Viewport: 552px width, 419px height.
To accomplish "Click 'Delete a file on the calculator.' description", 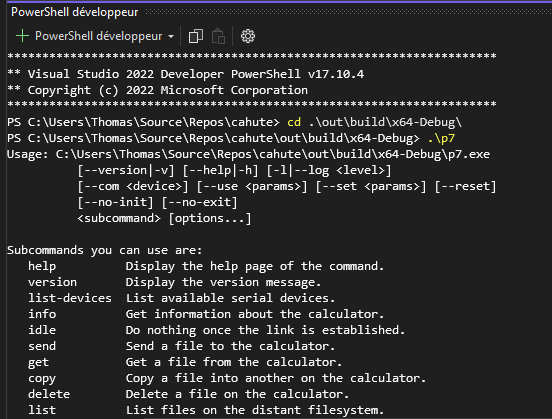I will click(238, 394).
